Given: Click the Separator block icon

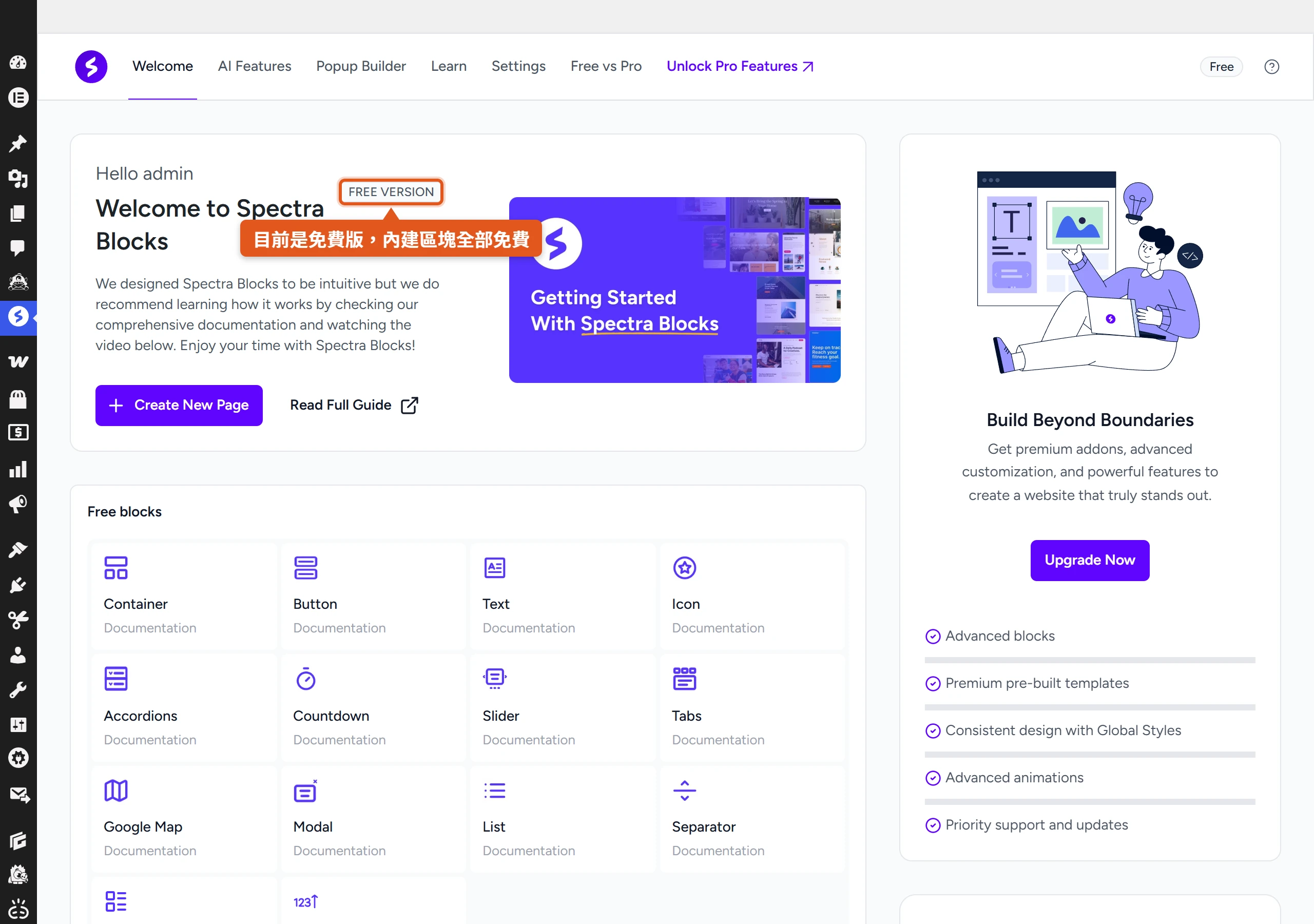Looking at the screenshot, I should coord(685,791).
